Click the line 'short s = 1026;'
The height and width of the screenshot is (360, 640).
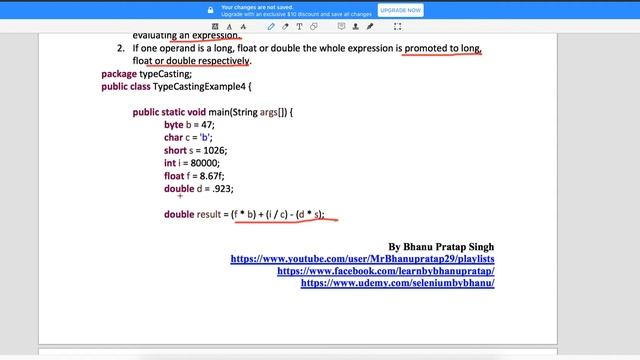coord(196,150)
